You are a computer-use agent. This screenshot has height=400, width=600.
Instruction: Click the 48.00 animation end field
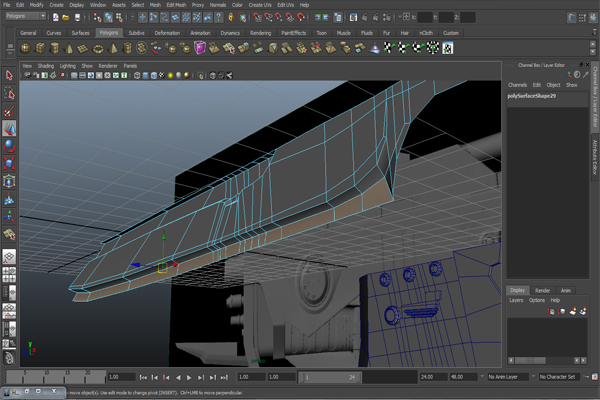coord(463,377)
